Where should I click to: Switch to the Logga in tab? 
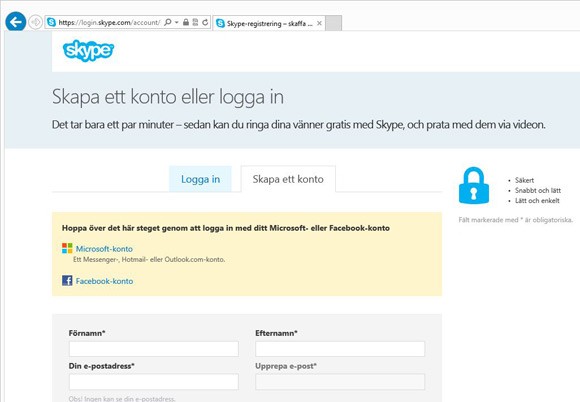coord(200,179)
